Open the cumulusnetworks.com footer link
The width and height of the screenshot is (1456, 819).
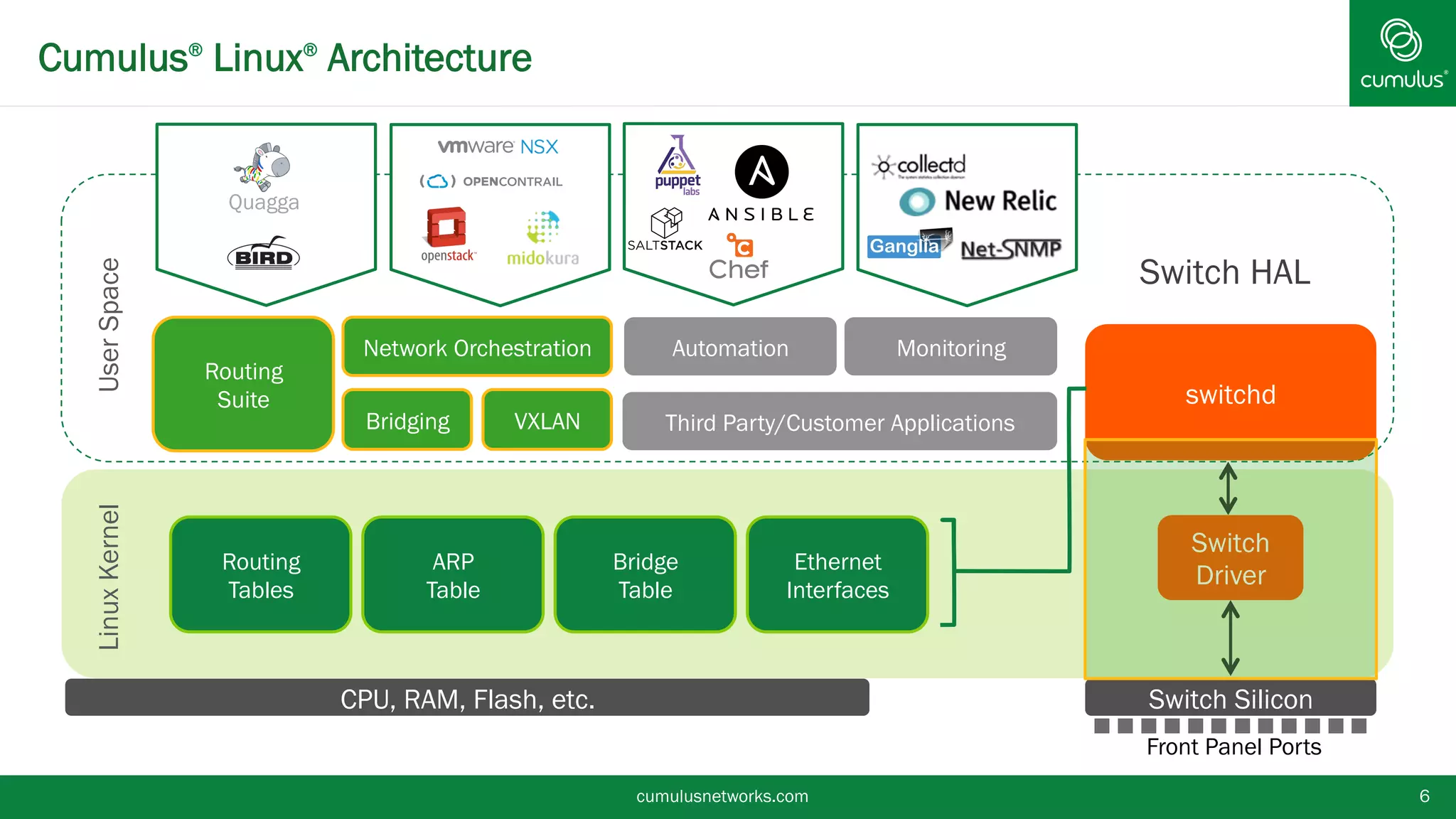click(x=722, y=796)
